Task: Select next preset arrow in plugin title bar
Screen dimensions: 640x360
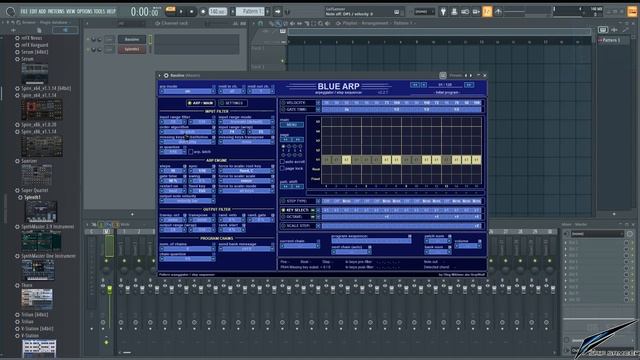Action: pyautogui.click(x=471, y=76)
